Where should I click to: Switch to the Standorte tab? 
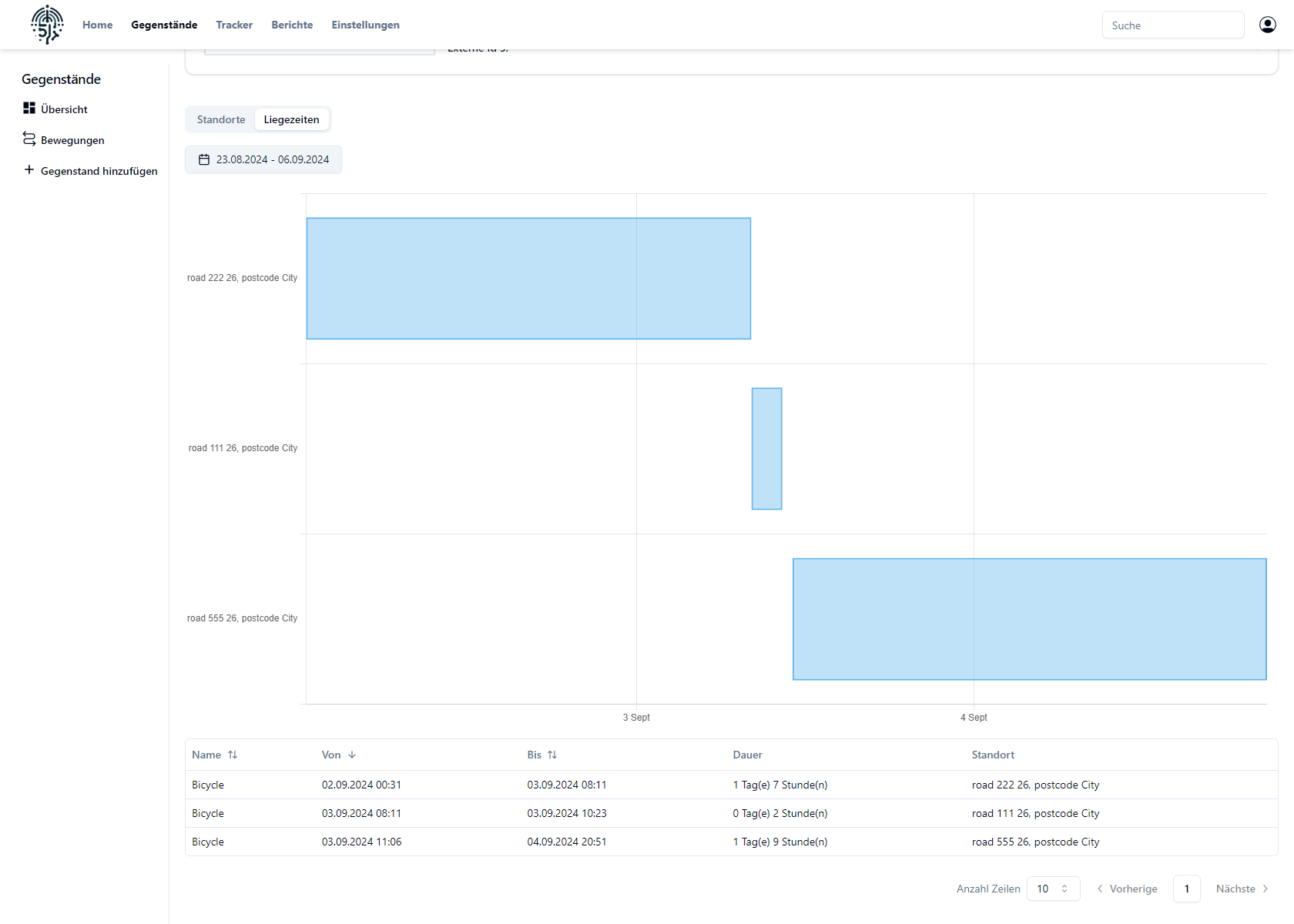(221, 119)
